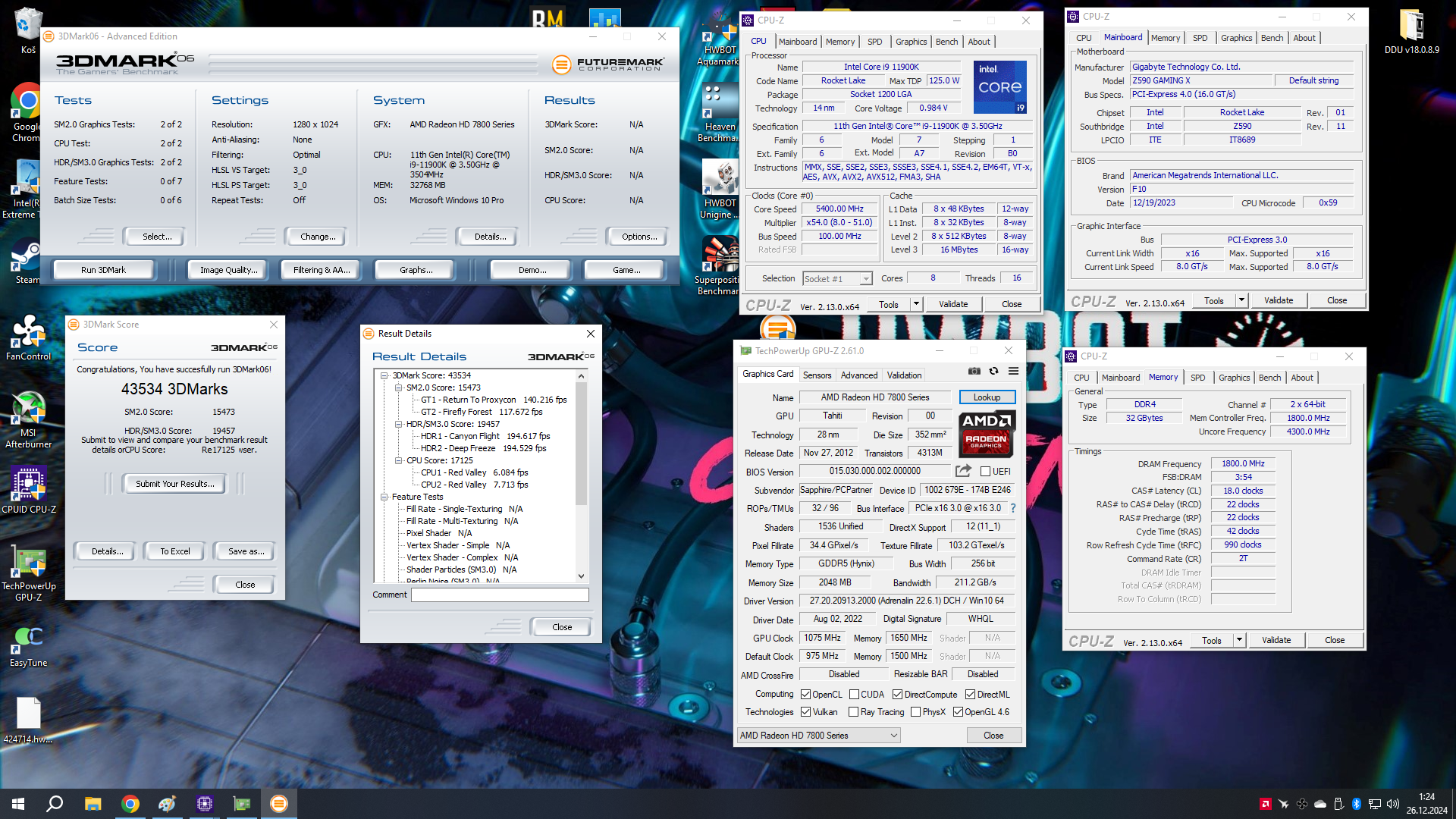
Task: Click Submit Your Results button
Action: [175, 484]
